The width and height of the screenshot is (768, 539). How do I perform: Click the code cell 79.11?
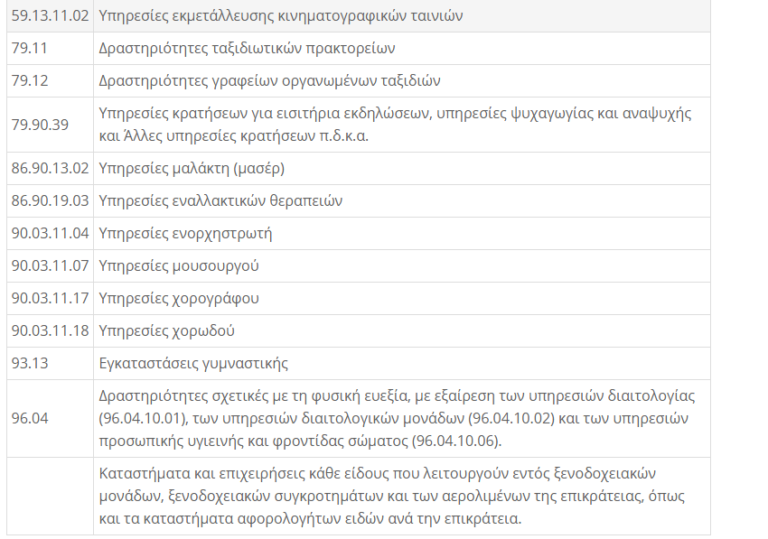coord(29,48)
